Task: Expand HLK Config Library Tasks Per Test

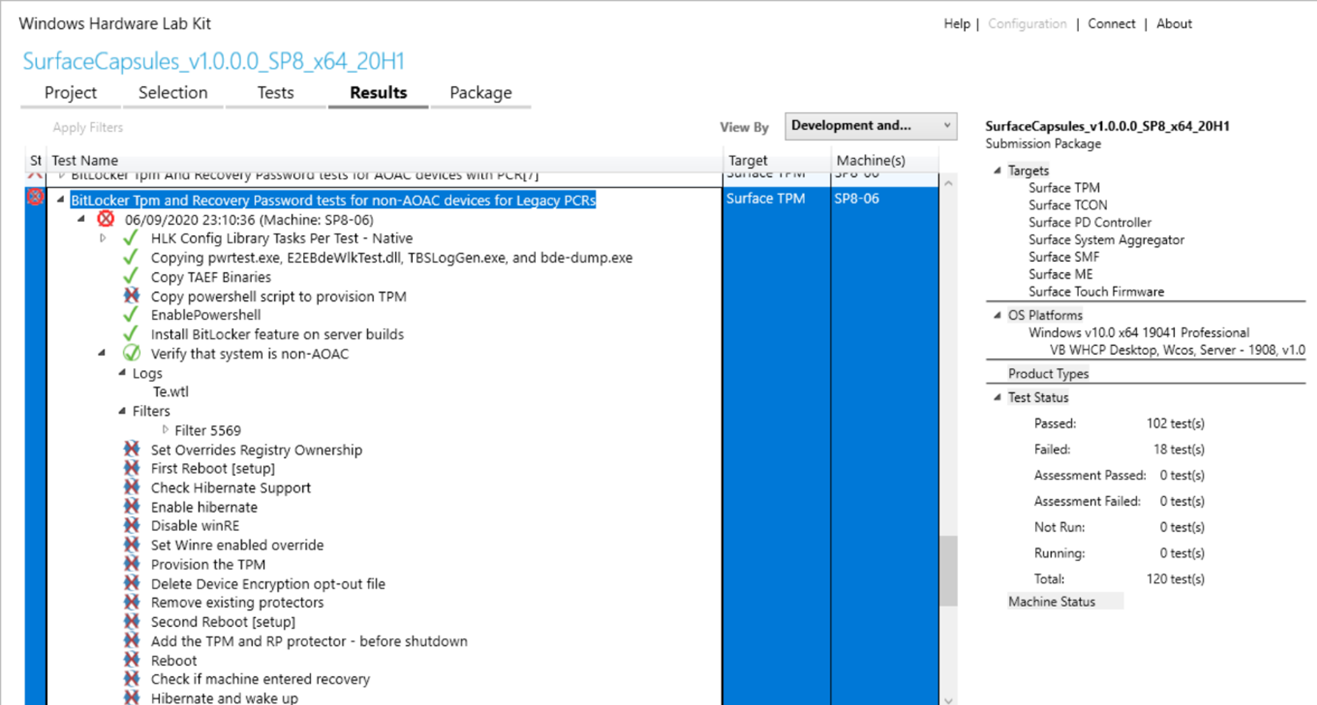Action: [103, 238]
